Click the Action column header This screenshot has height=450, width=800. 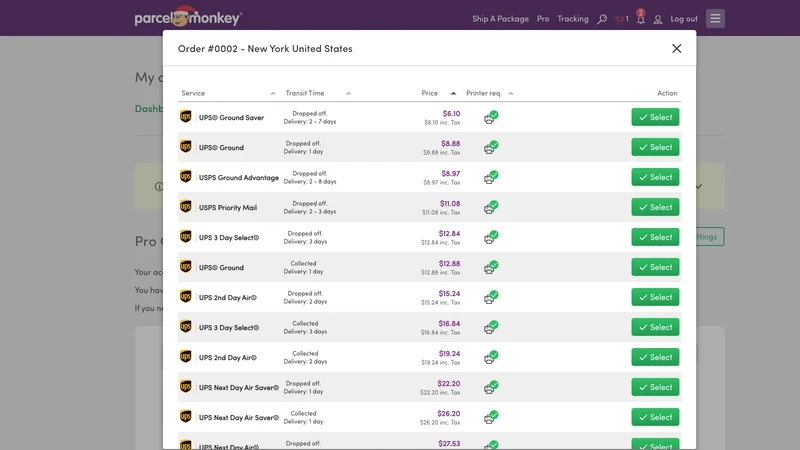tap(667, 93)
